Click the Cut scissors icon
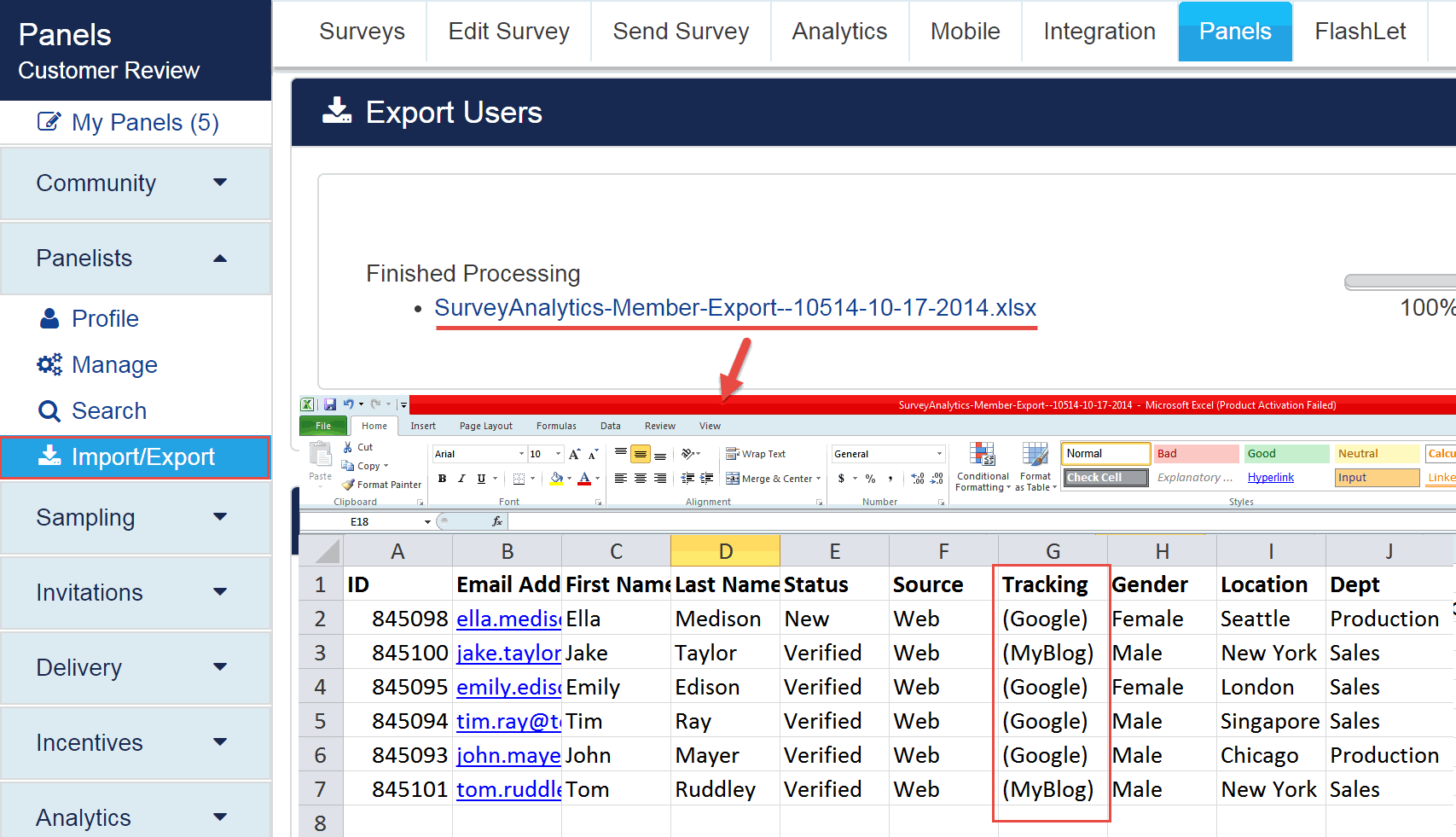Image resolution: width=1456 pixels, height=837 pixels. [348, 447]
